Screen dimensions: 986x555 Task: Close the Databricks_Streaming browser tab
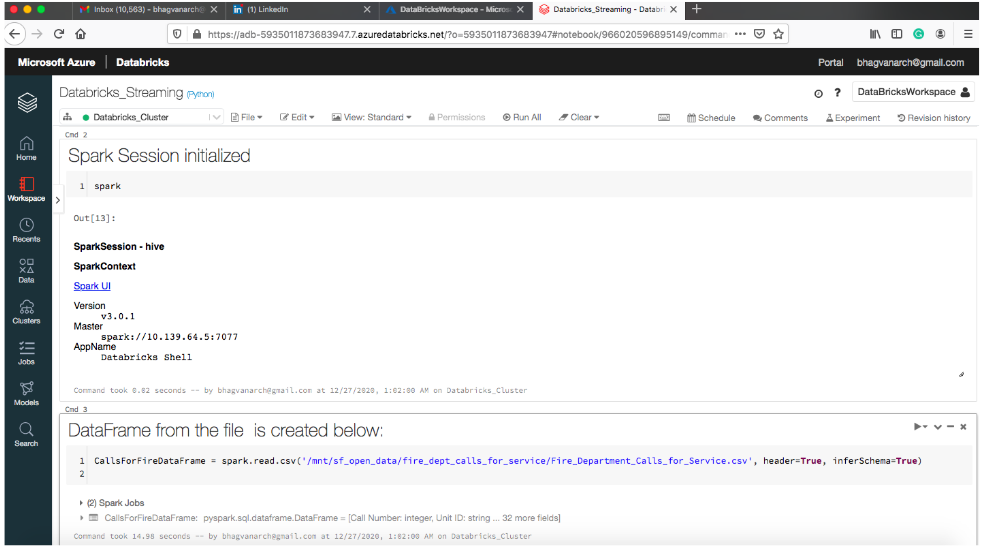coord(673,9)
